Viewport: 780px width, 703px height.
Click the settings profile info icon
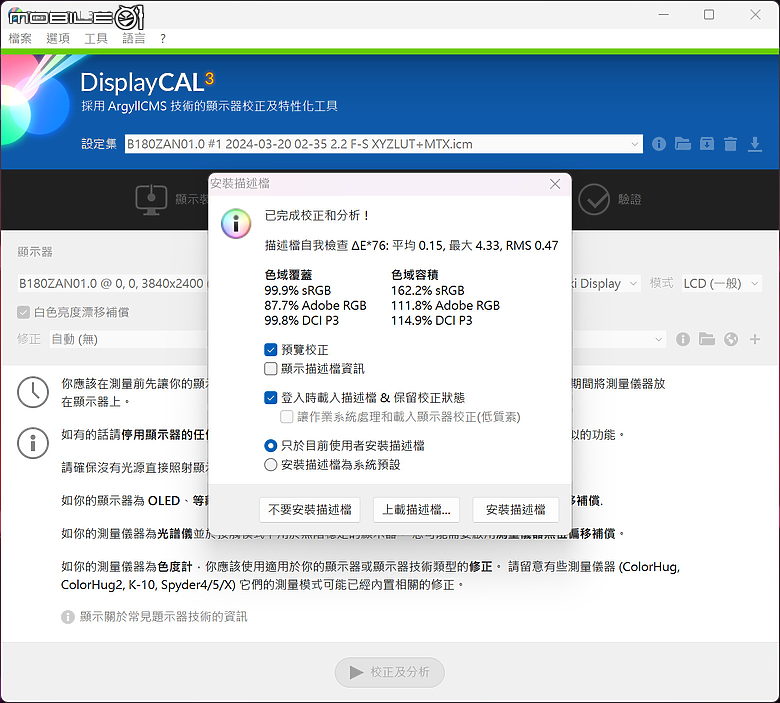[659, 144]
